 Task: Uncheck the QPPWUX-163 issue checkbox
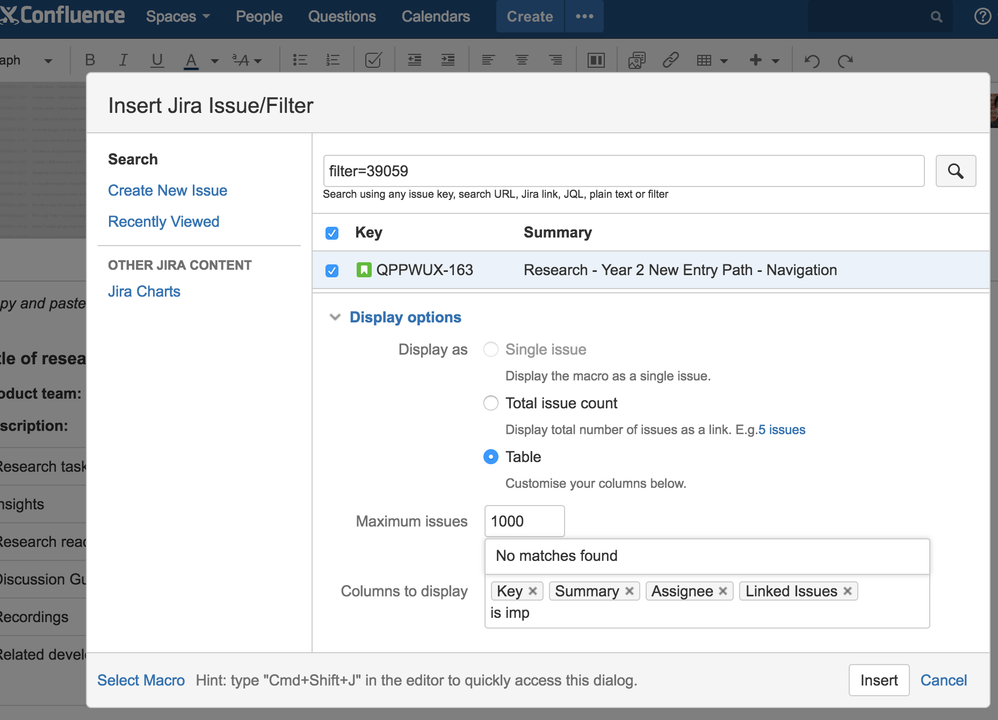(x=332, y=271)
